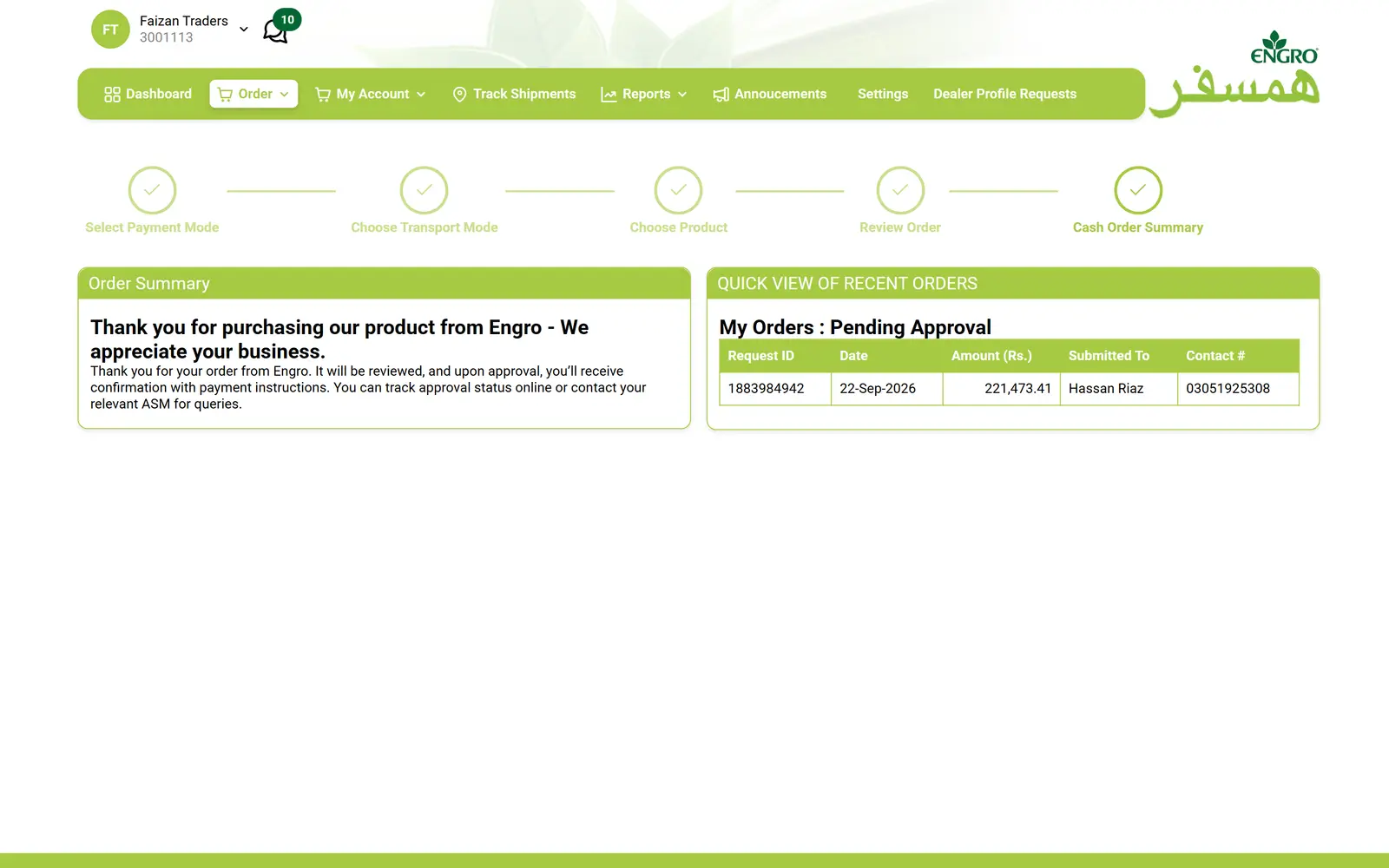Click the Review Order step circle
1389x868 pixels.
coord(900,190)
